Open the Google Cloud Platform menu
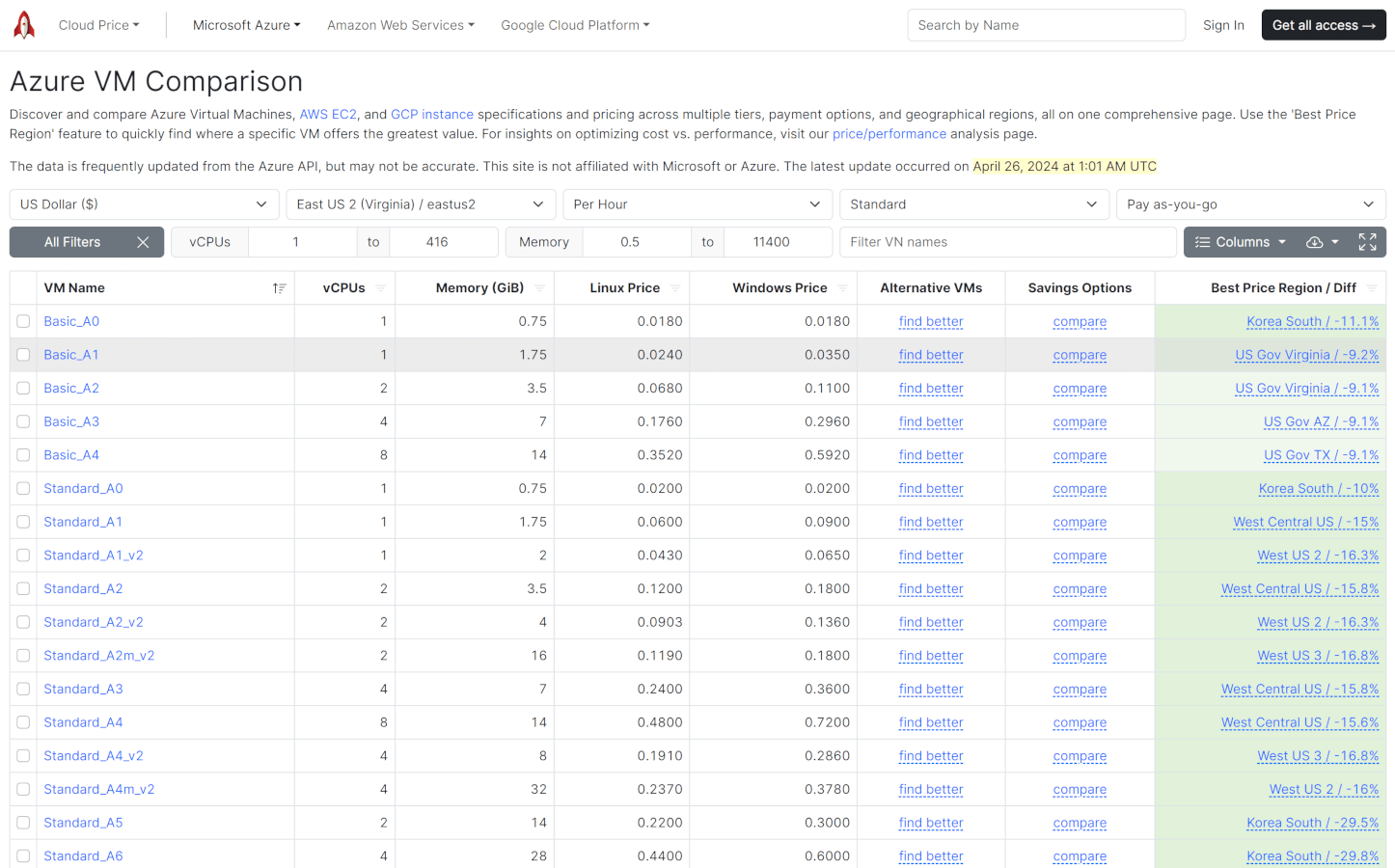The height and width of the screenshot is (868, 1395). [x=575, y=24]
